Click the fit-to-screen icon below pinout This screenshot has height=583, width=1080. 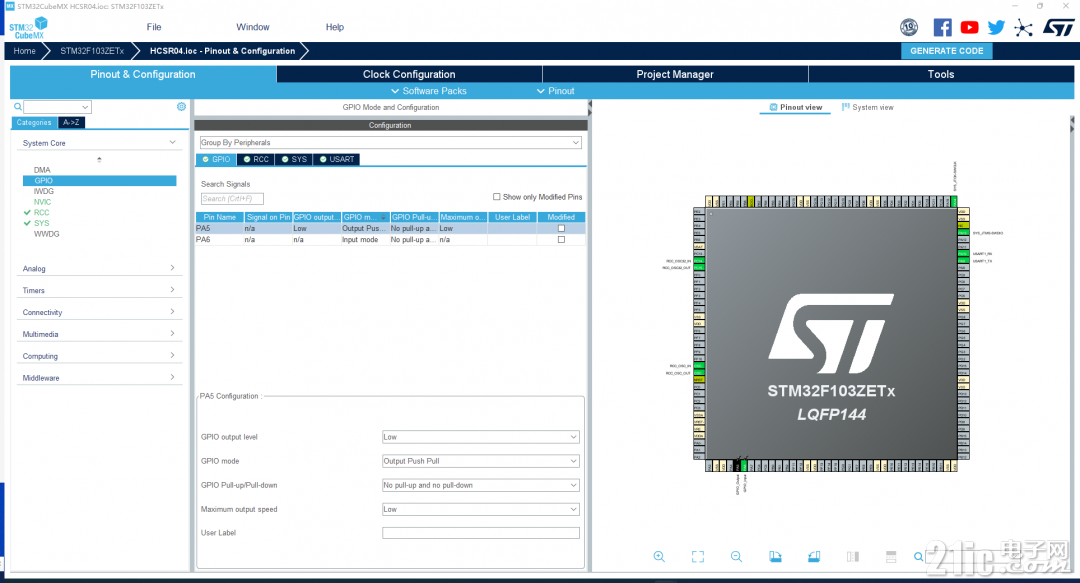(x=698, y=557)
